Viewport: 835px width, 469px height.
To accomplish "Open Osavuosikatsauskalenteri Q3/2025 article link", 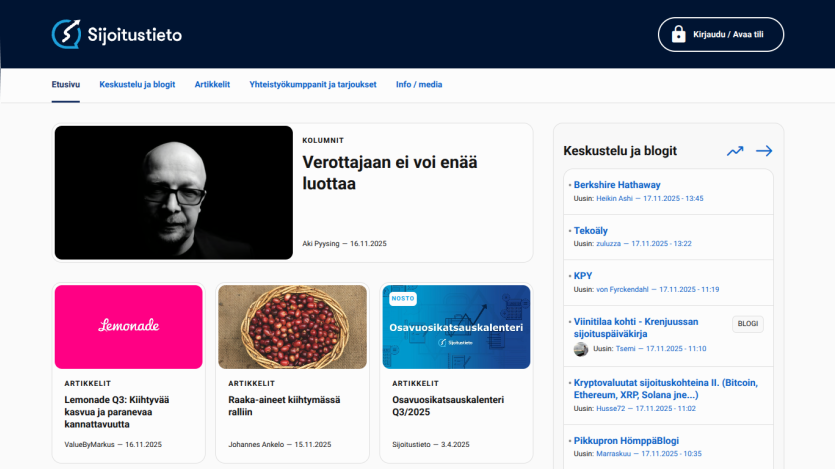I will coord(448,406).
